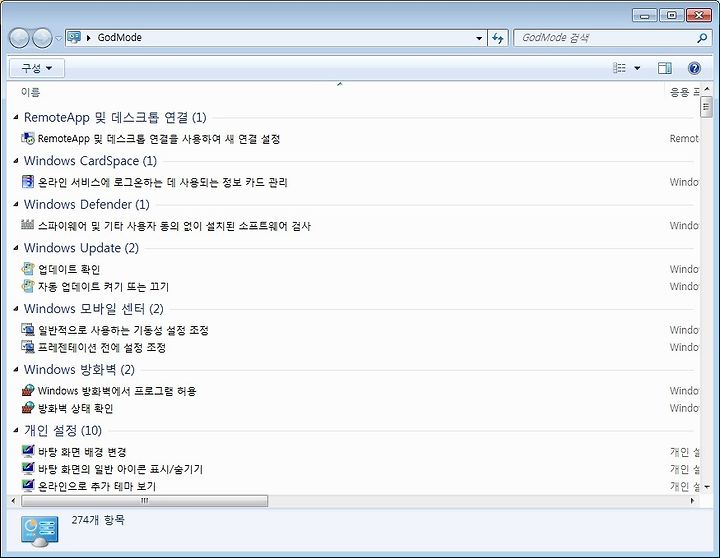Collapse the Windows 모바일 센터 group
720x558 pixels.
[x=16, y=309]
